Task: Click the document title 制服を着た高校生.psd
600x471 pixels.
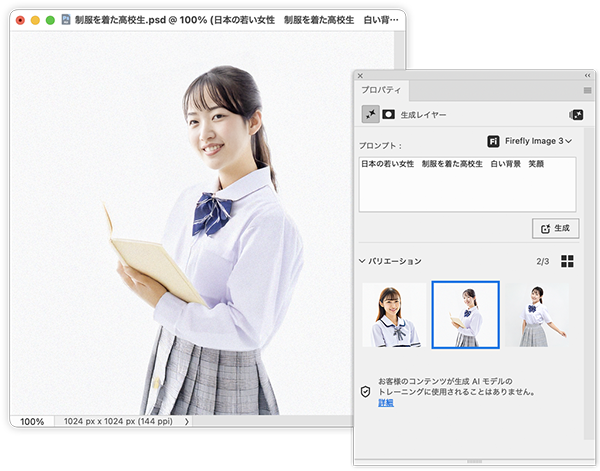Action: [x=120, y=20]
